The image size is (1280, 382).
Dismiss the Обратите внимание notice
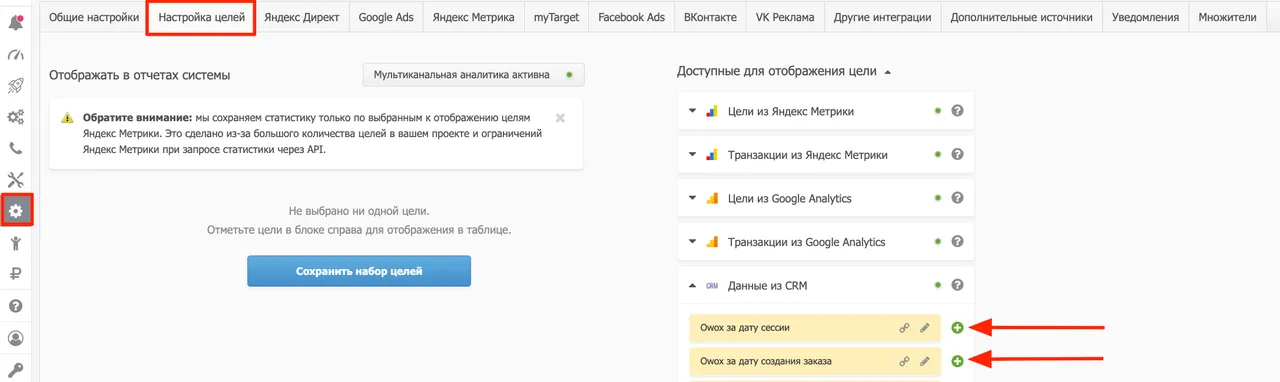click(560, 117)
